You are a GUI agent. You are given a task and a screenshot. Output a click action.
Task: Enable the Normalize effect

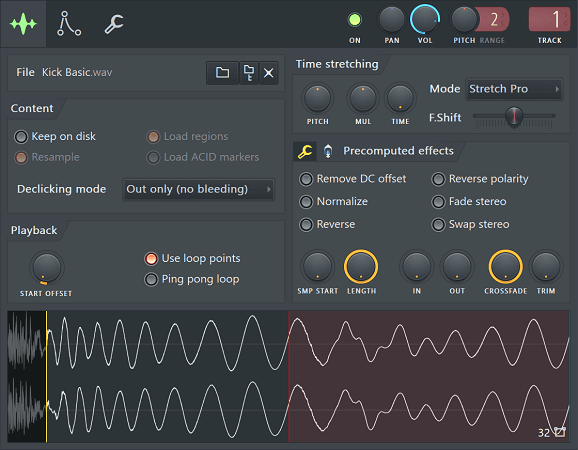[306, 202]
